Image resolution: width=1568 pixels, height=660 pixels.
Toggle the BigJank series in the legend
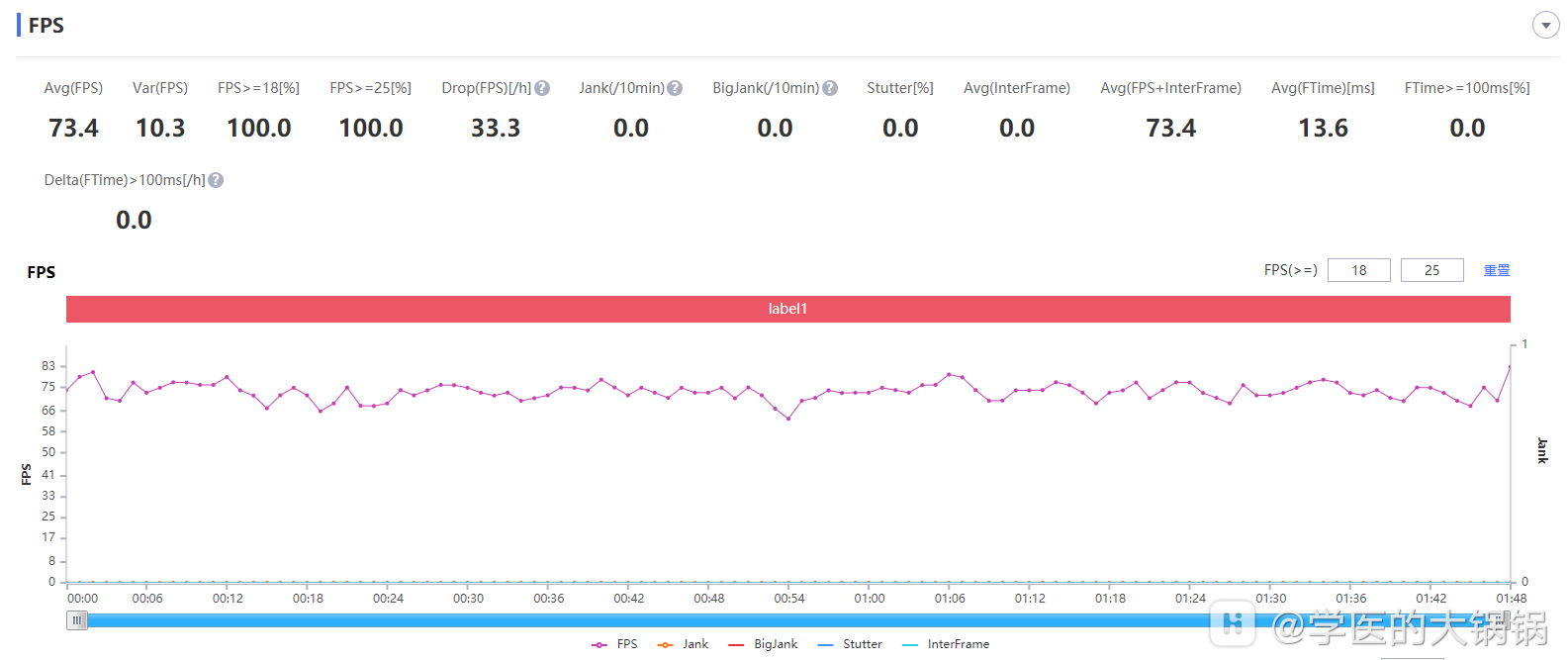(763, 644)
